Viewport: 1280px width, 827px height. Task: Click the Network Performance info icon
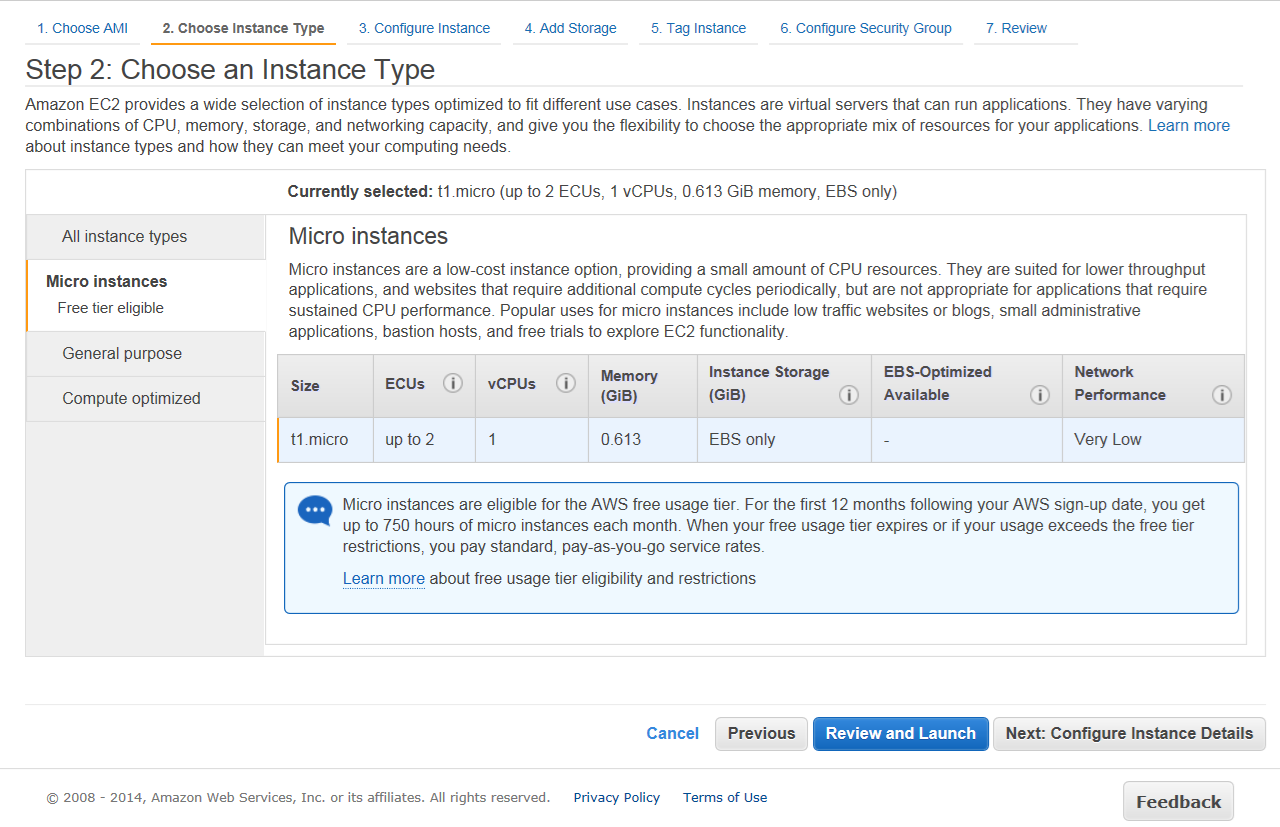[x=1222, y=395]
